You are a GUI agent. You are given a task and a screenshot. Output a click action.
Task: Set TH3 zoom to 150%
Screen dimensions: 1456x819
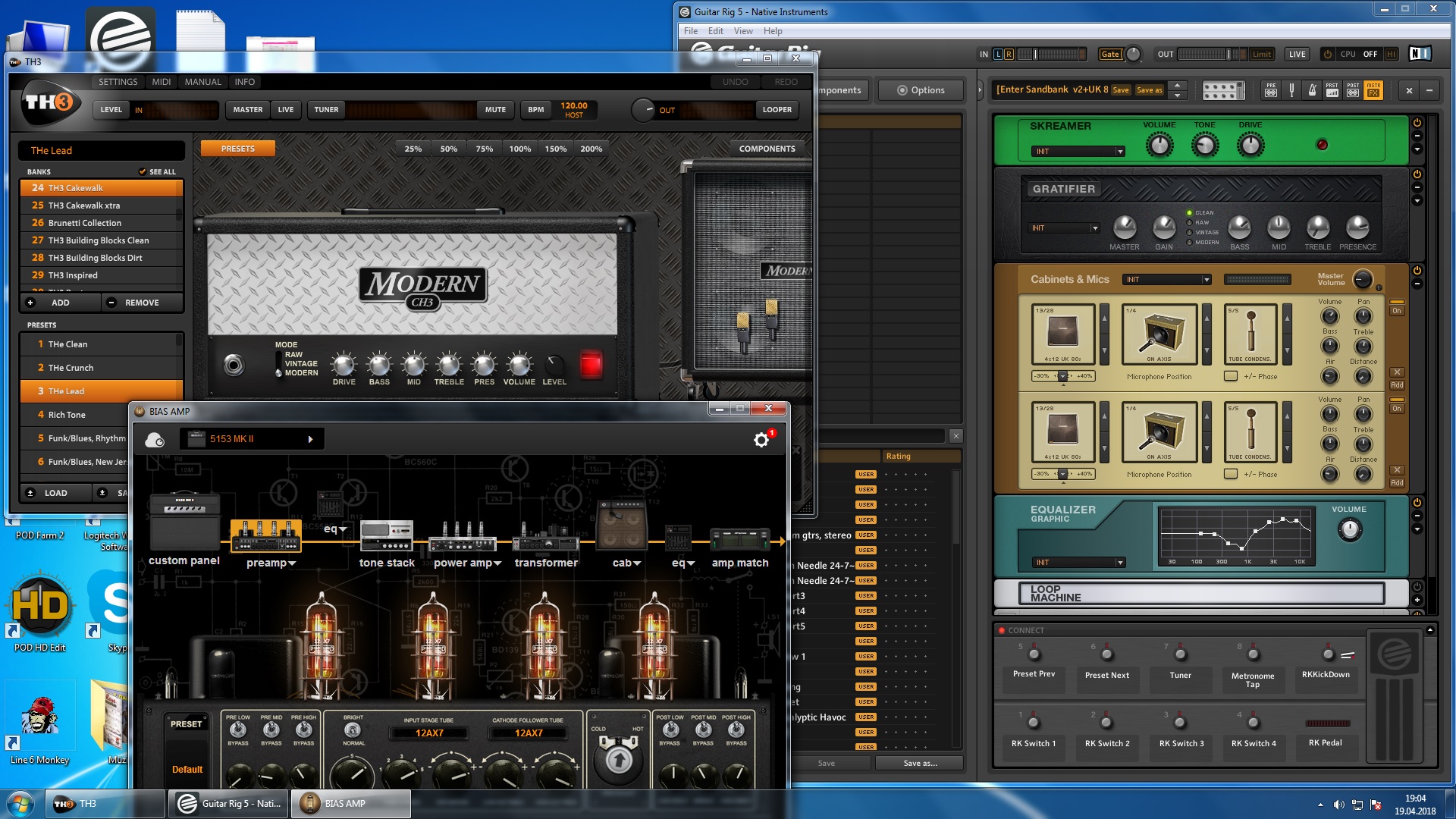click(556, 149)
